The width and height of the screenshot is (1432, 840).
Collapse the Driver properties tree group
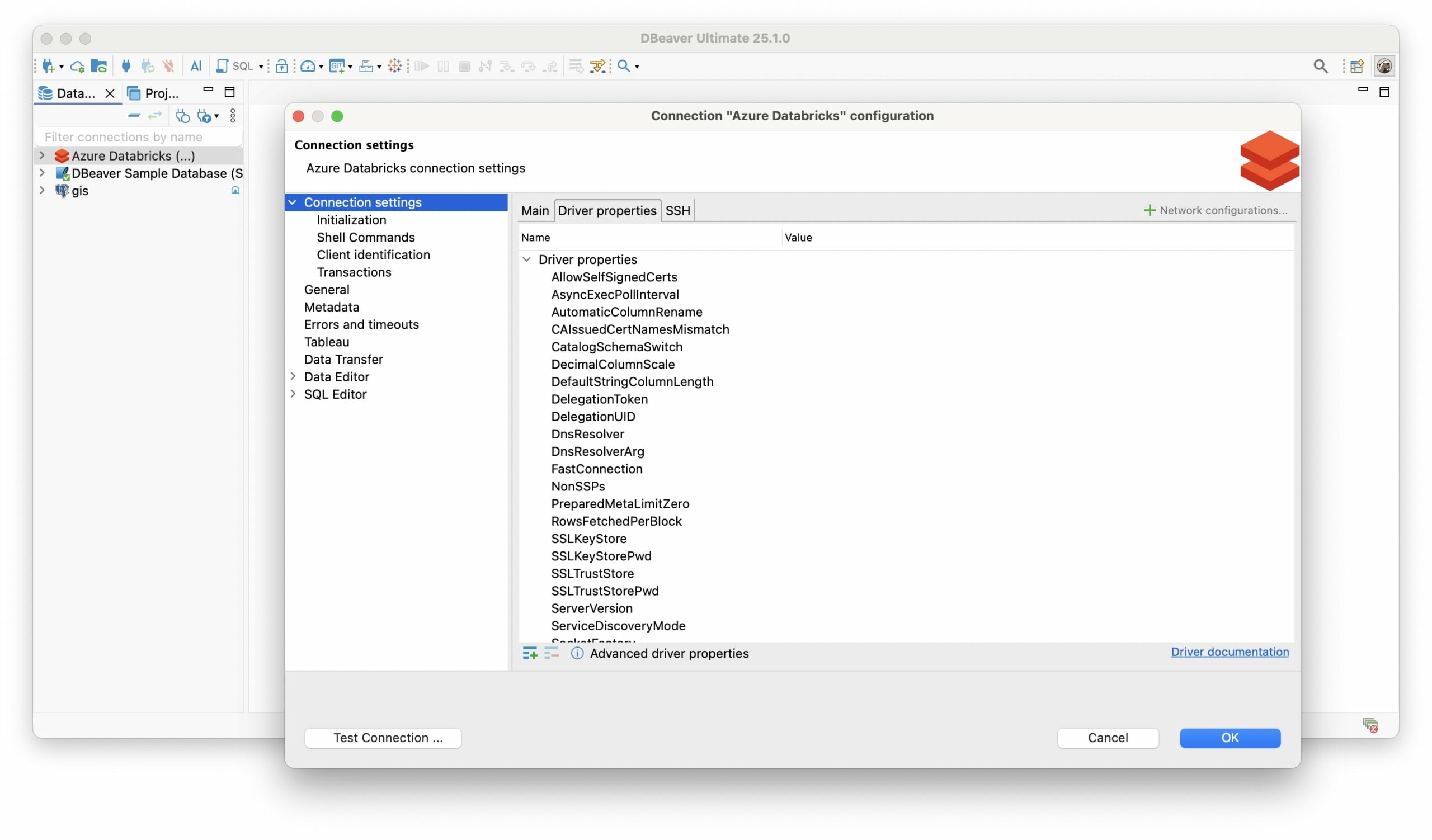[x=527, y=259]
